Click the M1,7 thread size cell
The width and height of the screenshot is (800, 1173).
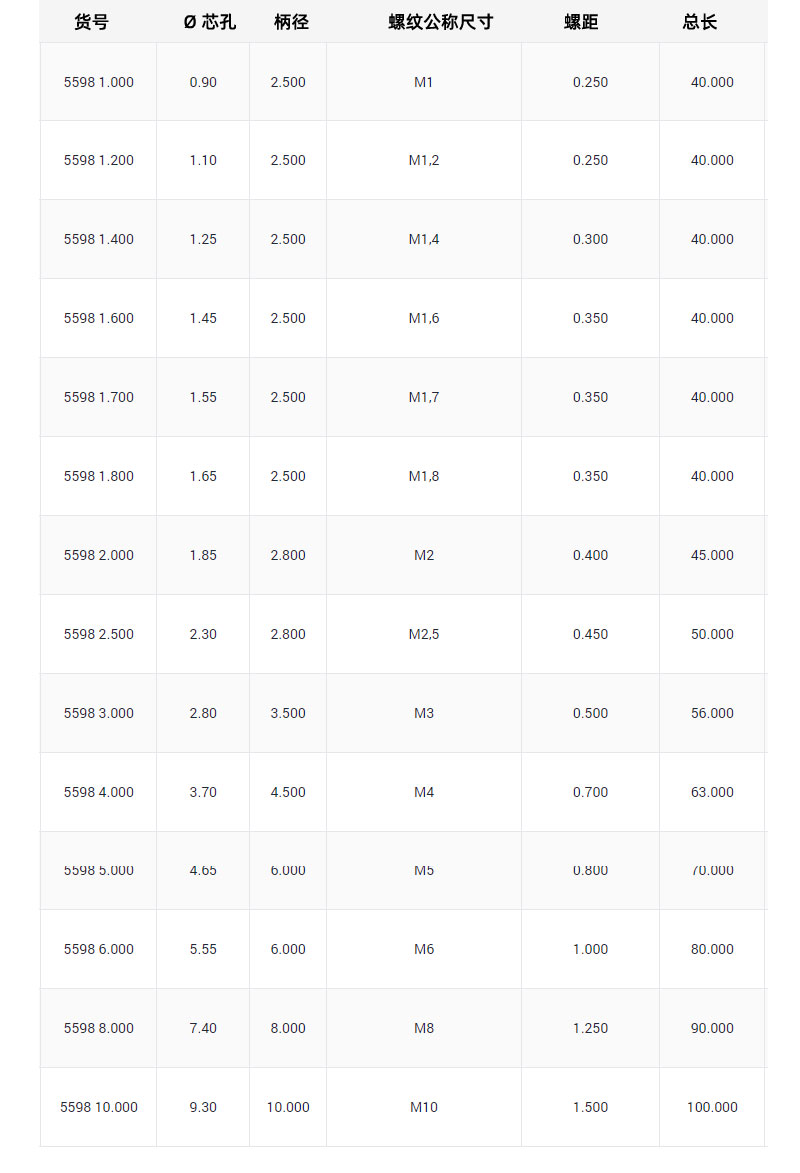coord(424,397)
